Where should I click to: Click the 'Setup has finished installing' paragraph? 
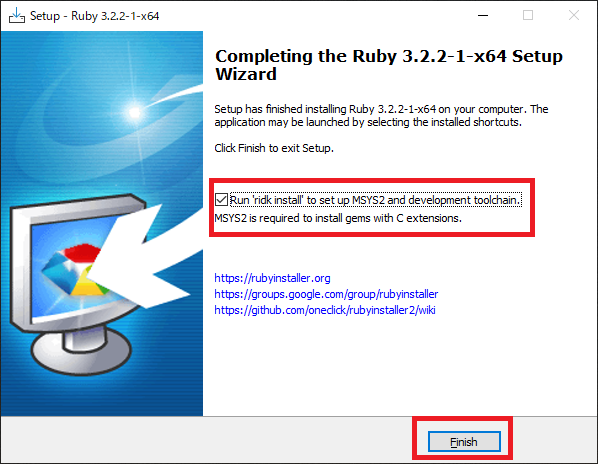[381, 116]
